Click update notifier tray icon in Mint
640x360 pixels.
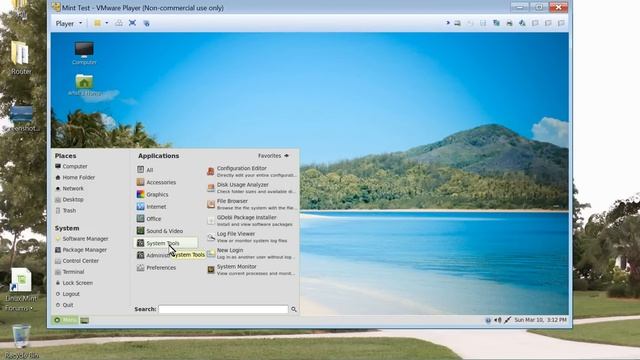click(x=488, y=320)
